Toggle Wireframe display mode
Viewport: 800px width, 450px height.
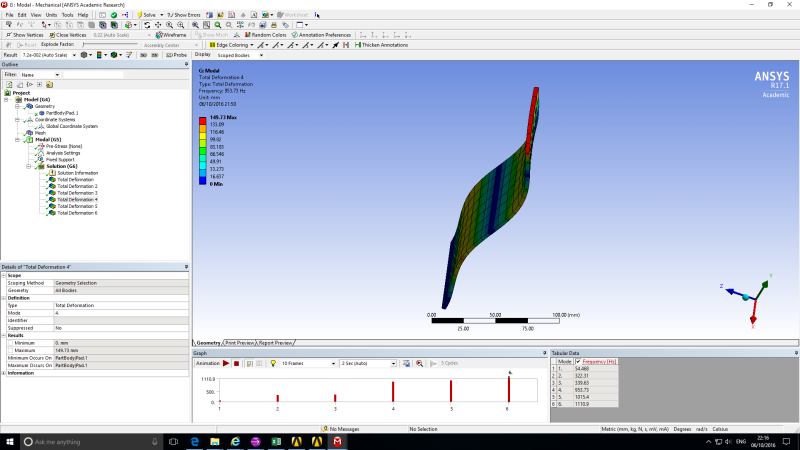tap(171, 35)
